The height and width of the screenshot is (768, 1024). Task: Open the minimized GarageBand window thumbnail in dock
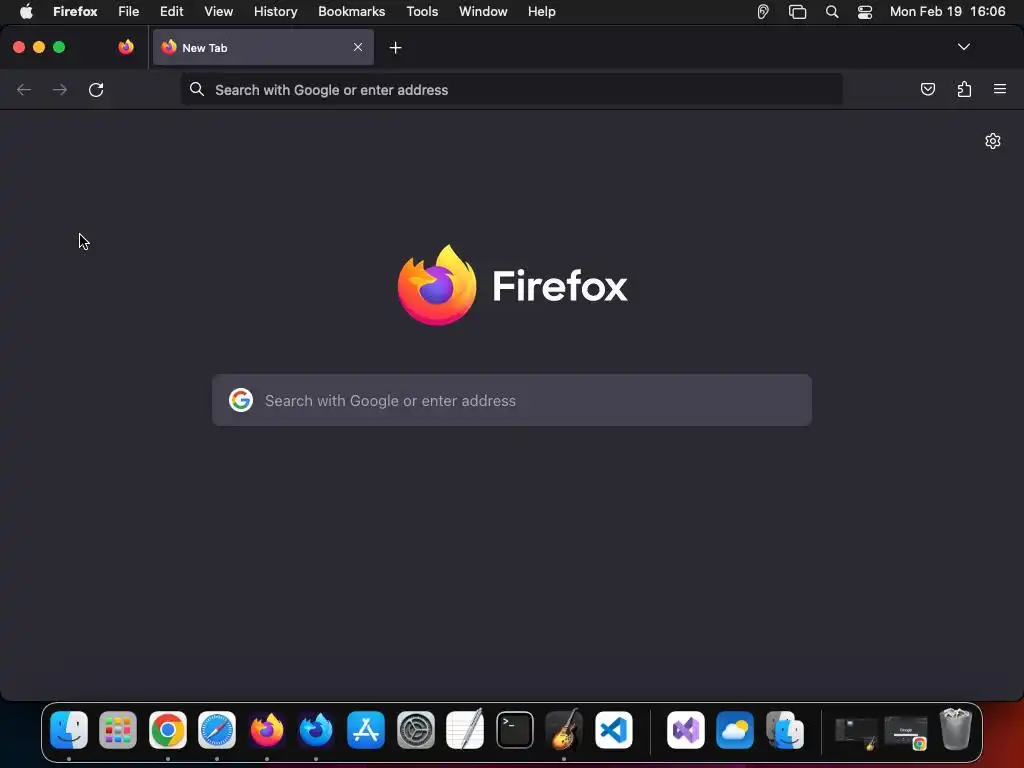point(856,733)
